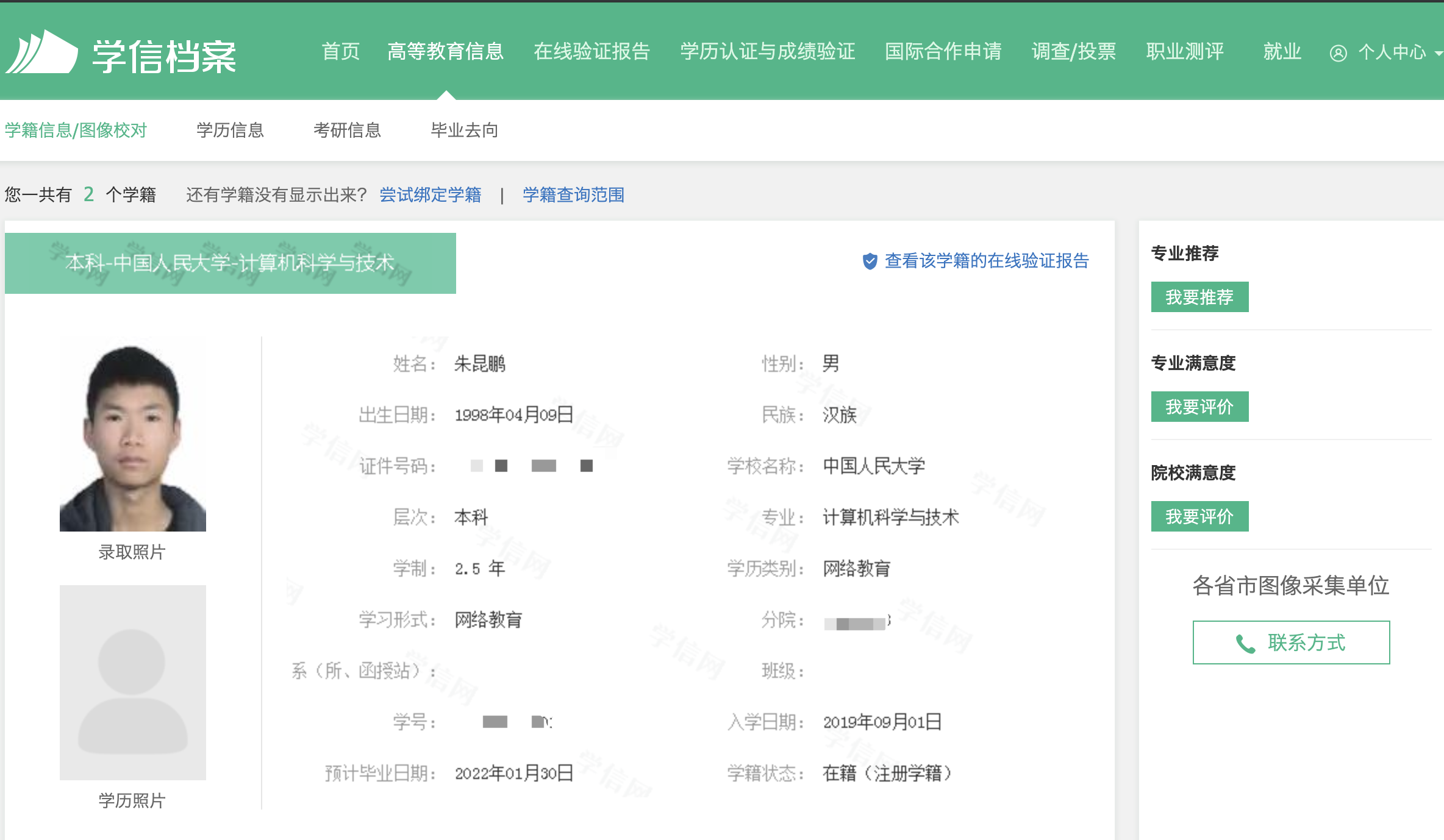Open the 高等教育信息 menu
The height and width of the screenshot is (840, 1444).
pos(446,52)
